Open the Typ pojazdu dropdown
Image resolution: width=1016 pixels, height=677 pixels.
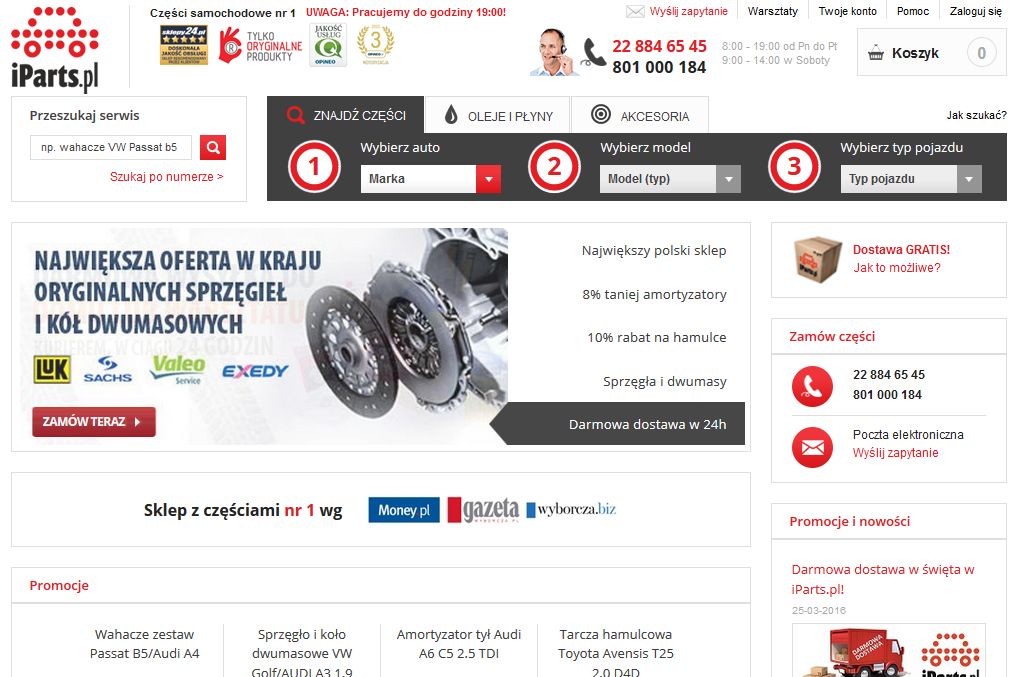click(911, 179)
